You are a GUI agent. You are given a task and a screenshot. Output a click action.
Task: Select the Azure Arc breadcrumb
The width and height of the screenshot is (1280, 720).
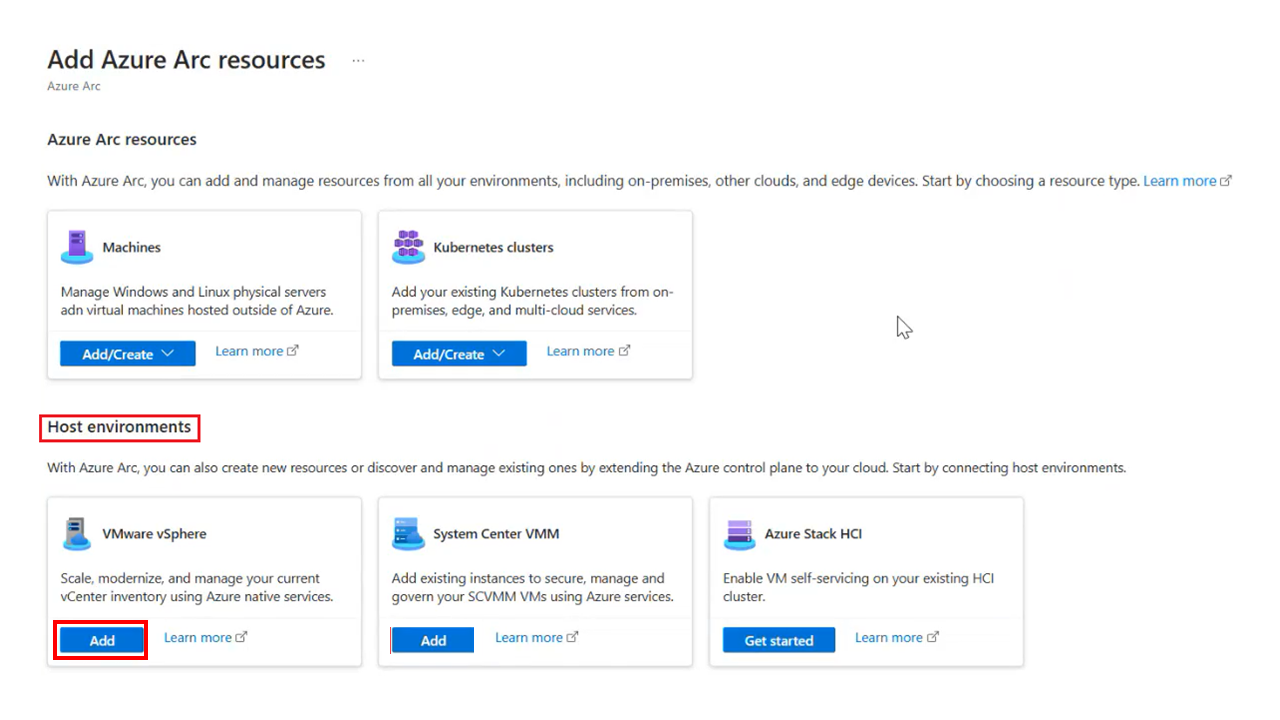pos(73,86)
